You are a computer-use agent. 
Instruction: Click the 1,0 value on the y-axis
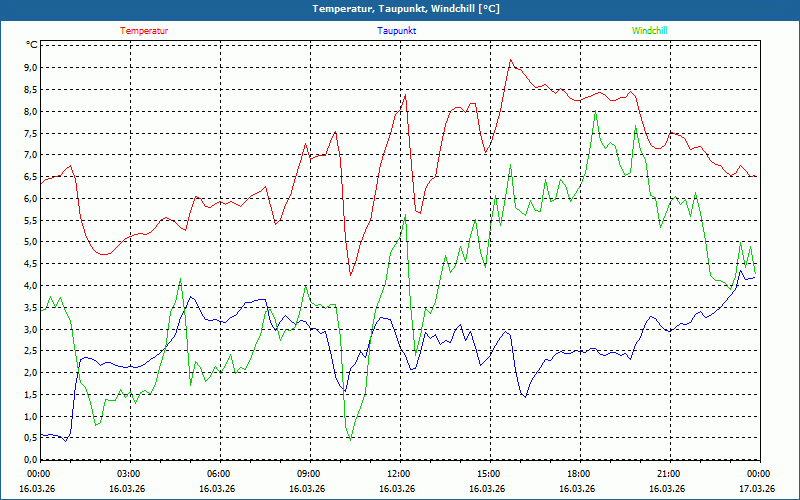pos(30,416)
